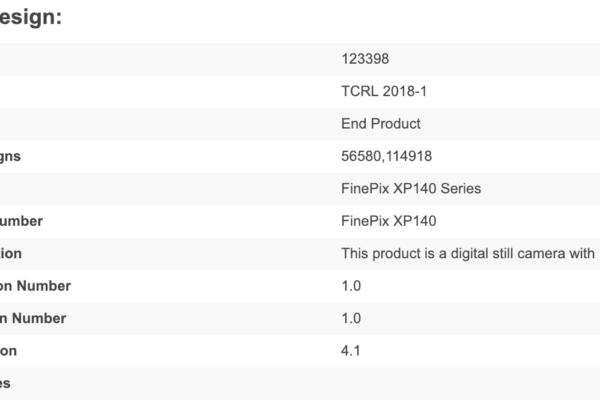Click the 4.1 value
The height and width of the screenshot is (400, 600).
pyautogui.click(x=350, y=351)
